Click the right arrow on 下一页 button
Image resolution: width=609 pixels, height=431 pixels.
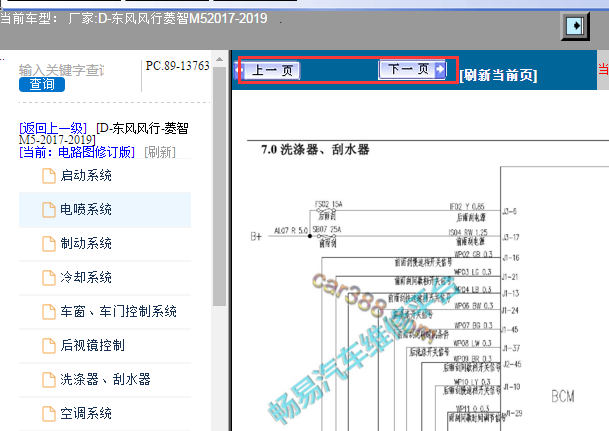(x=440, y=70)
